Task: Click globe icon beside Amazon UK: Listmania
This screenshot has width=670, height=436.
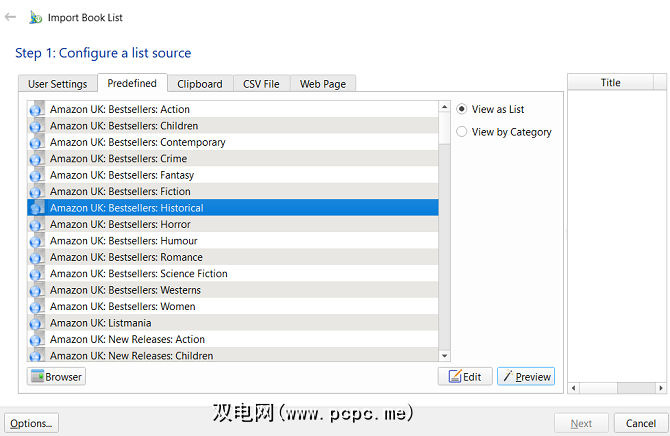Action: pyautogui.click(x=36, y=323)
